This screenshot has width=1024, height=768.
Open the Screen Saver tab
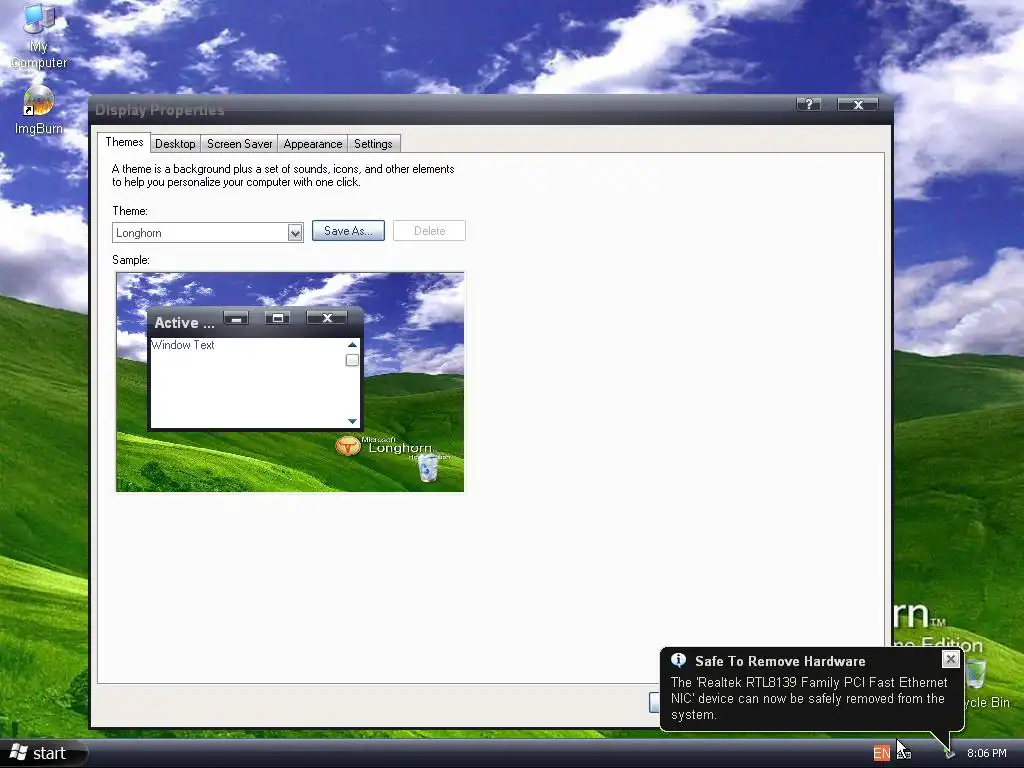tap(240, 144)
